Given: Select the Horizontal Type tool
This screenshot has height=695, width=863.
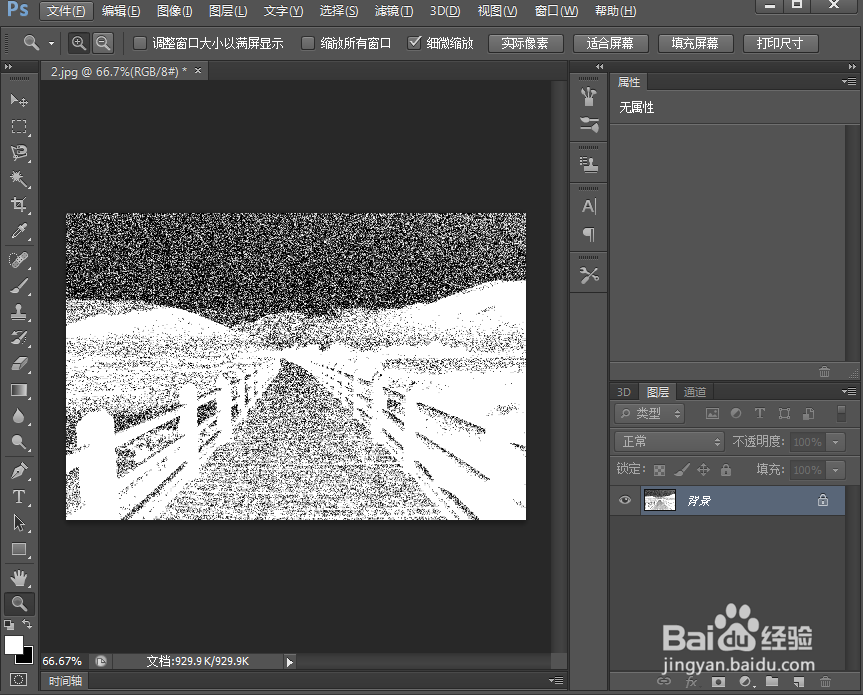Looking at the screenshot, I should pyautogui.click(x=19, y=497).
